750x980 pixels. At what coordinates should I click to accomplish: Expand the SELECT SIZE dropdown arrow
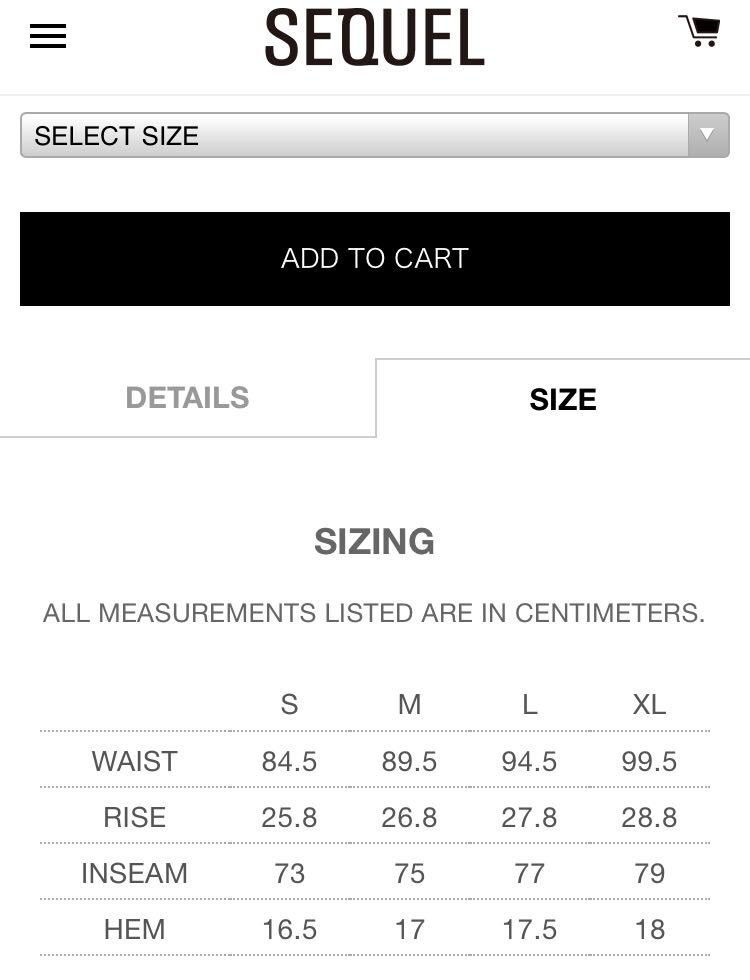click(708, 135)
